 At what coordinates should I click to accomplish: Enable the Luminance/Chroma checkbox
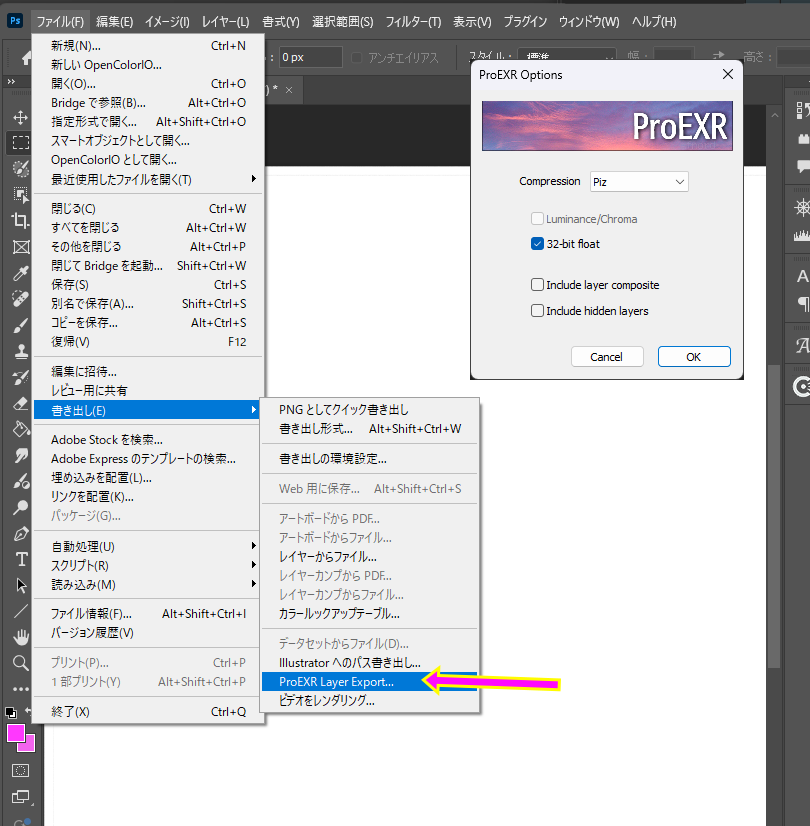(537, 219)
